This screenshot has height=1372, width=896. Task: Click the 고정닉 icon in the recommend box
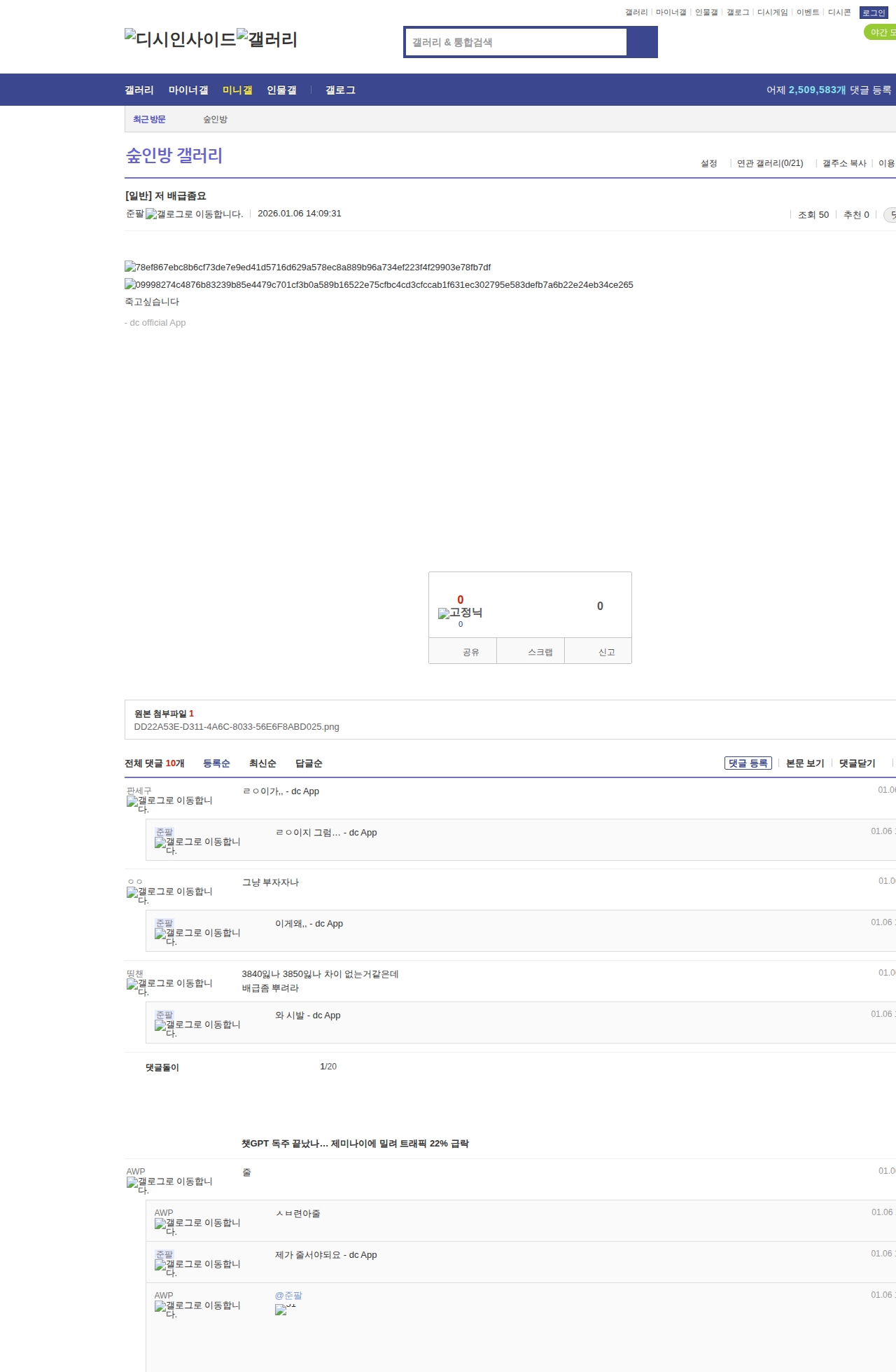click(x=460, y=613)
